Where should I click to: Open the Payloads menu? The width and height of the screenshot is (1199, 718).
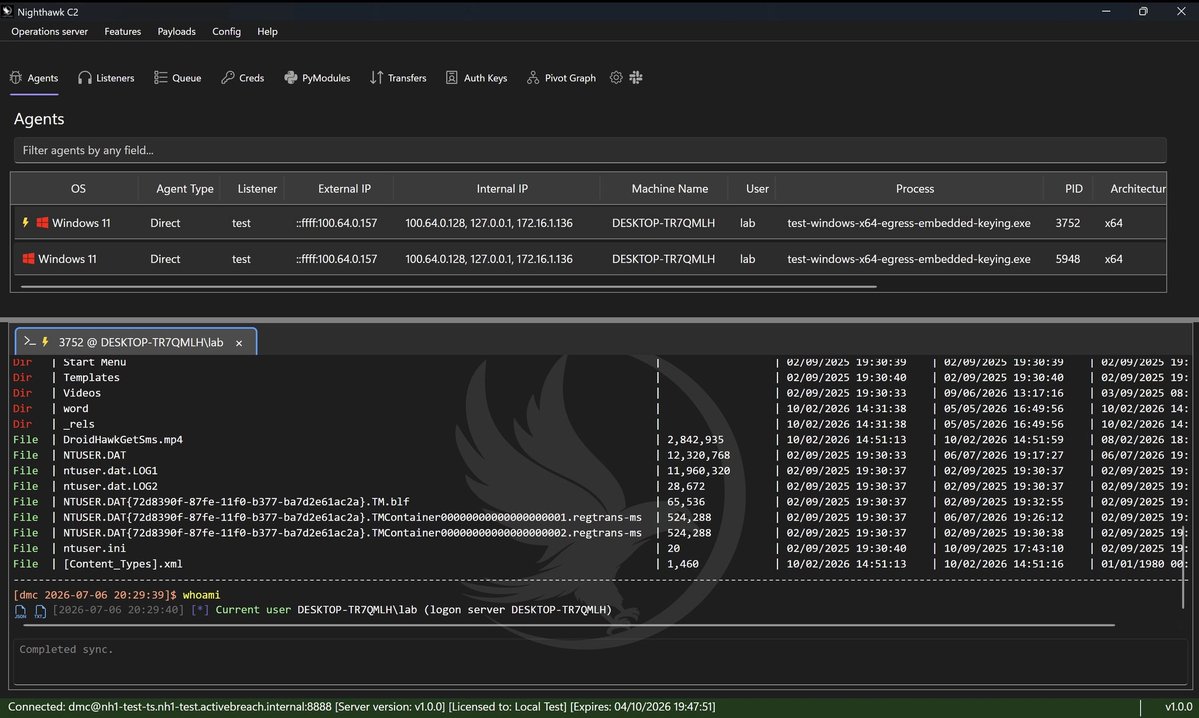[x=177, y=31]
